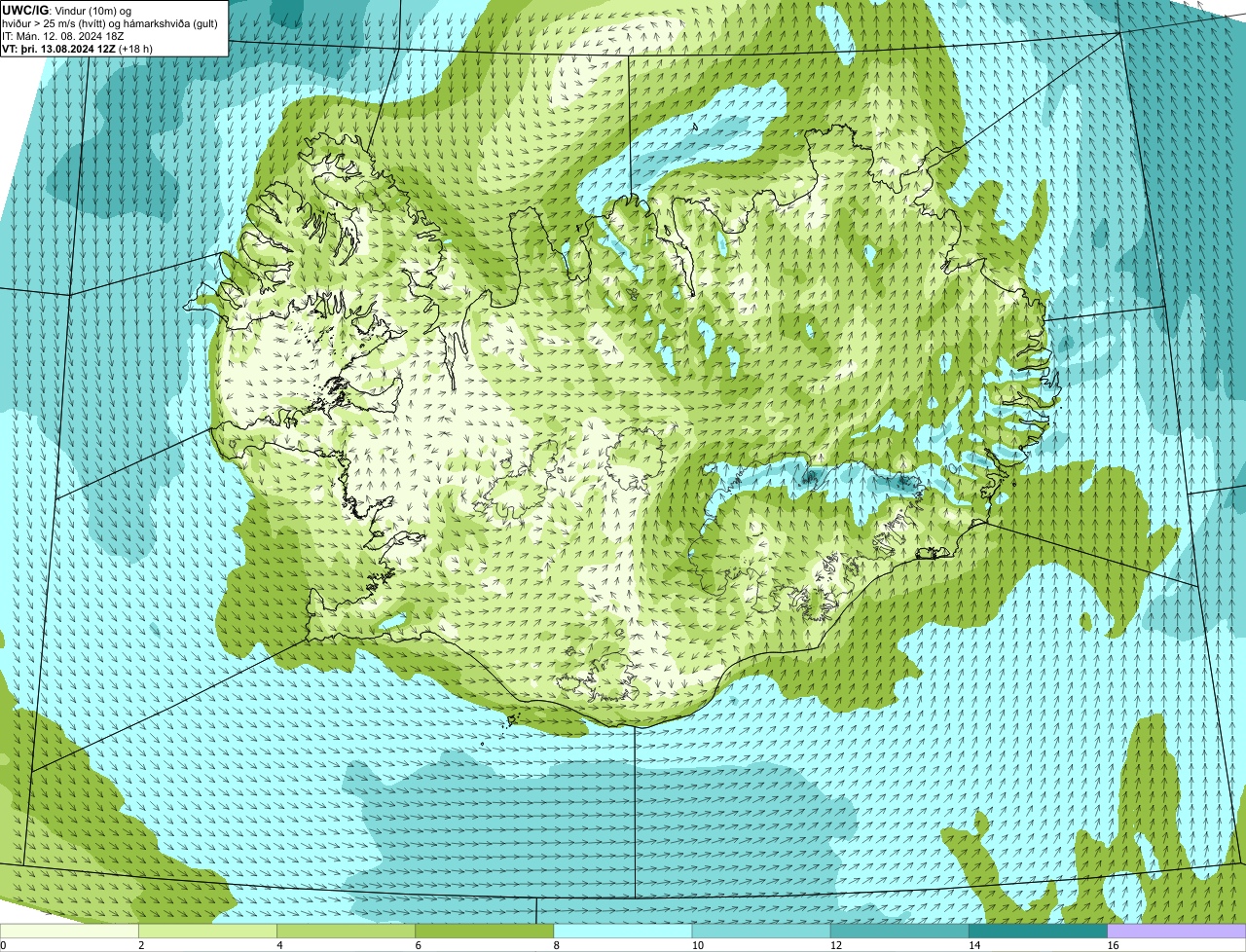Click the title line 'UWC/IG: Vindur (10m) og'
The width and height of the screenshot is (1246, 952).
(x=66, y=10)
